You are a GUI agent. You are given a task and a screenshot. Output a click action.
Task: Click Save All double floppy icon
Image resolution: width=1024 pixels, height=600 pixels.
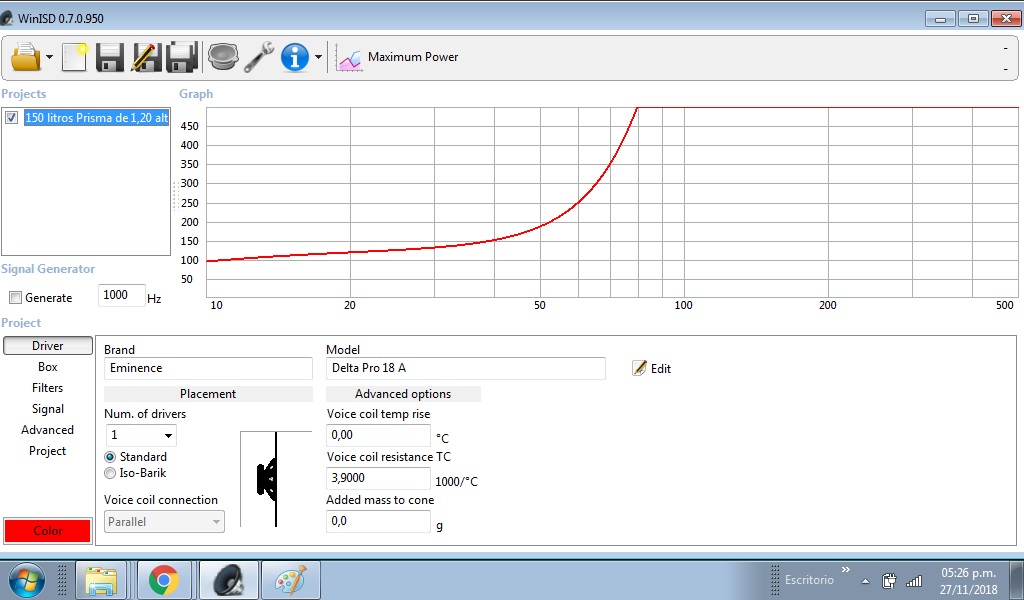point(182,57)
